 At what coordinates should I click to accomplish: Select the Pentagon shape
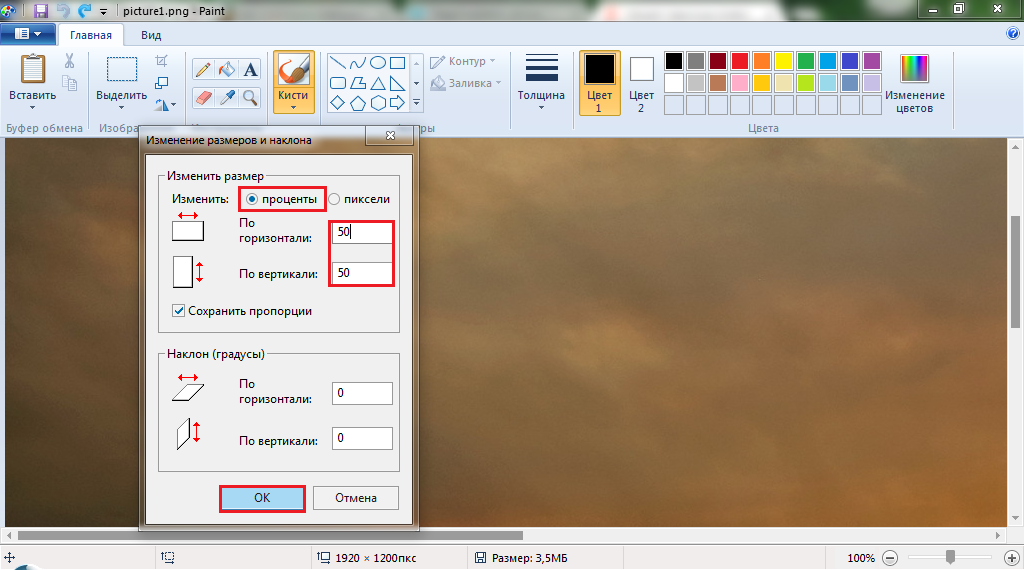point(358,103)
